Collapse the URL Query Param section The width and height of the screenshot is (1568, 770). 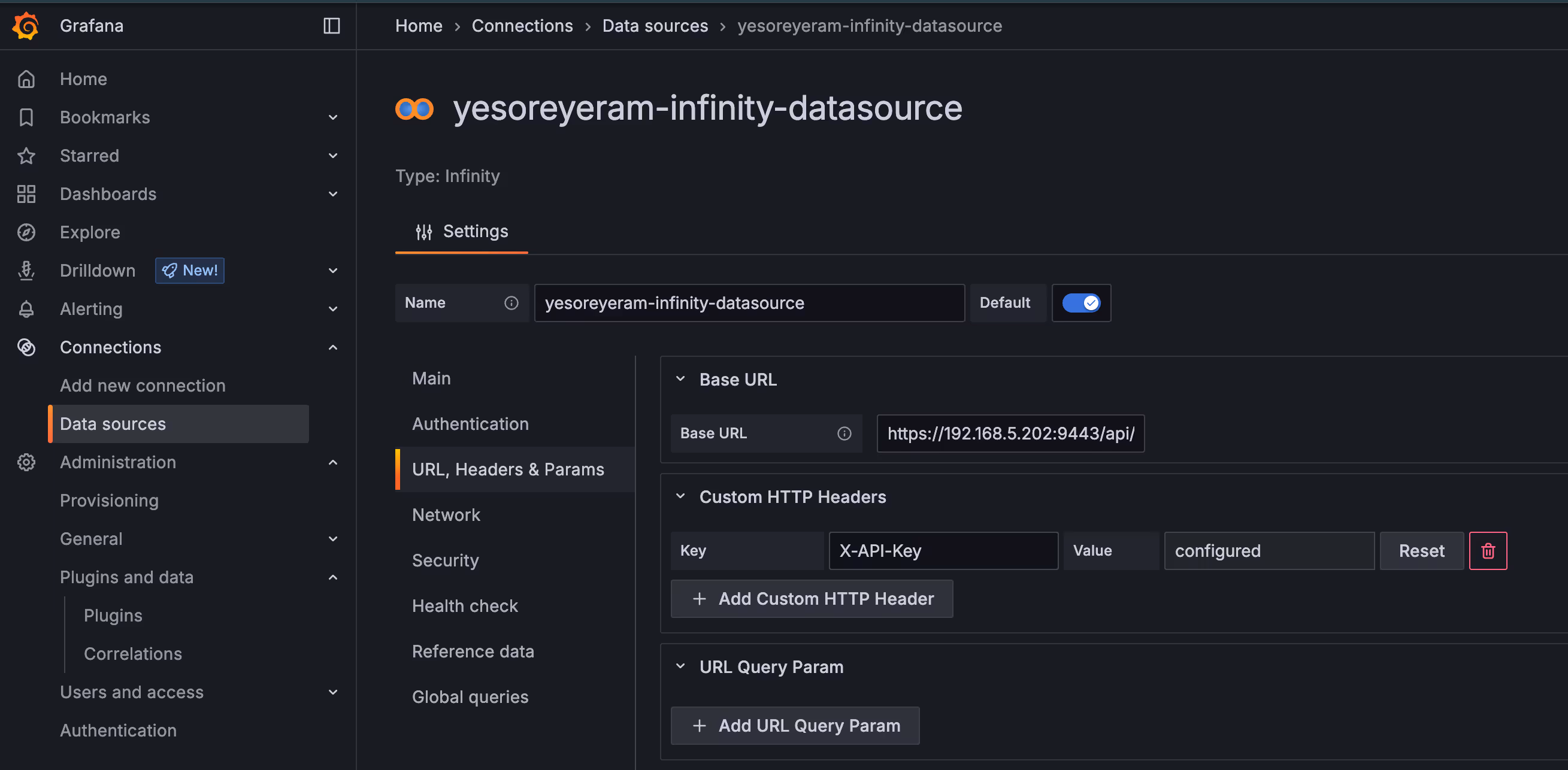[x=680, y=666]
